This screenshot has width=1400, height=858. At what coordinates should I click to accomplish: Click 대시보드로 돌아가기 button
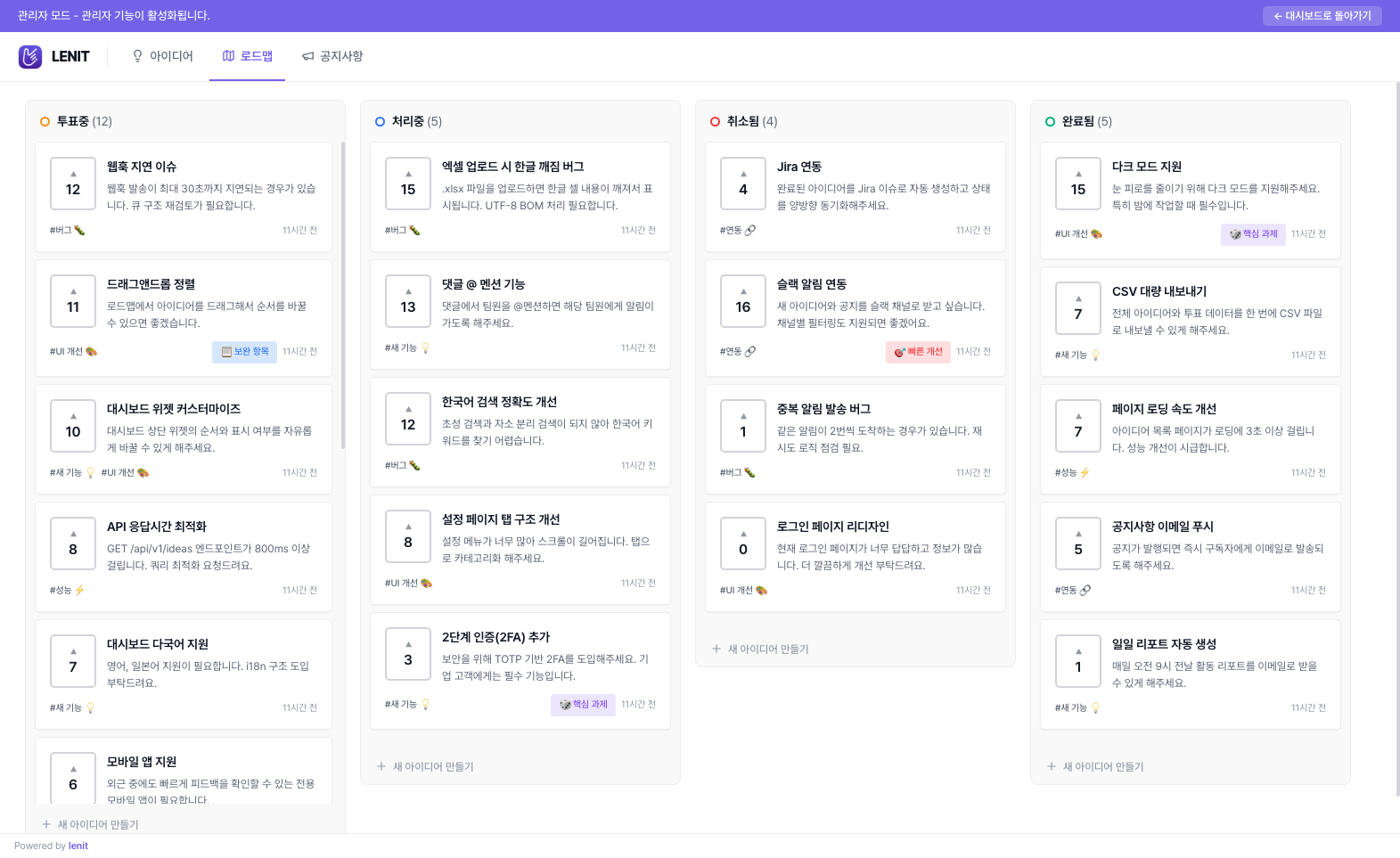coord(1322,16)
